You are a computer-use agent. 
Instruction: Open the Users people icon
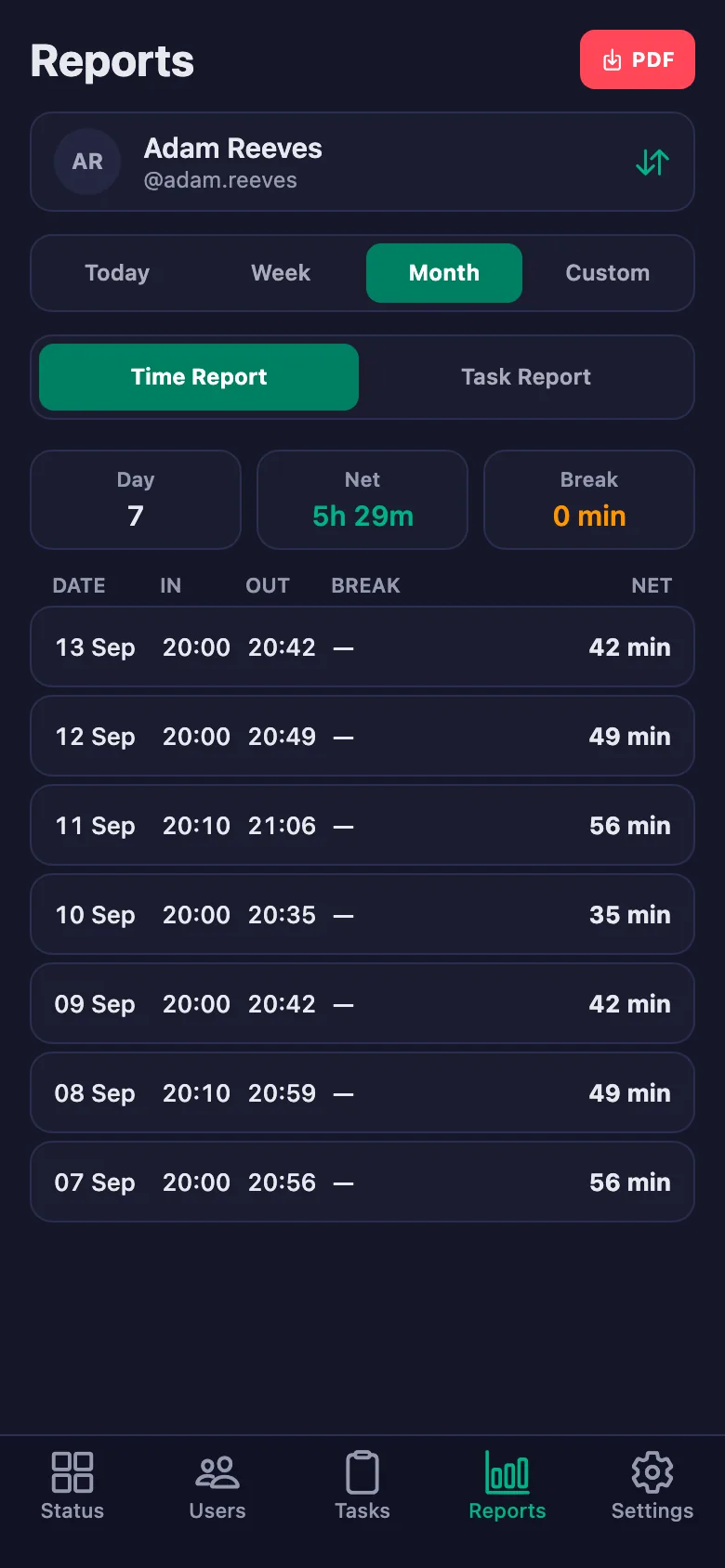(217, 1472)
